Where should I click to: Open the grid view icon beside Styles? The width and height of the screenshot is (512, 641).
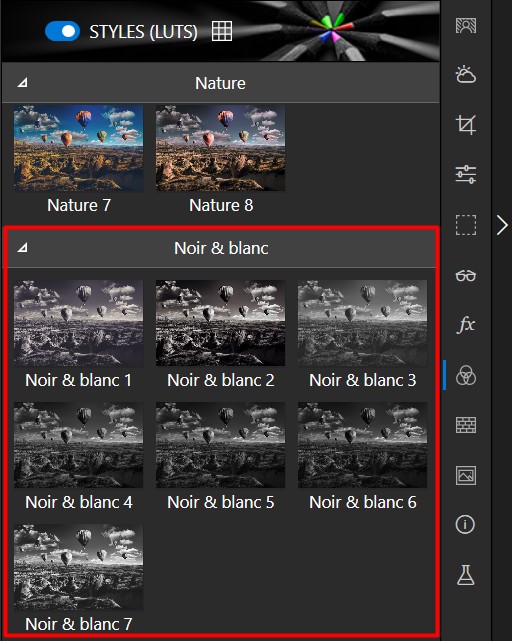click(x=222, y=31)
